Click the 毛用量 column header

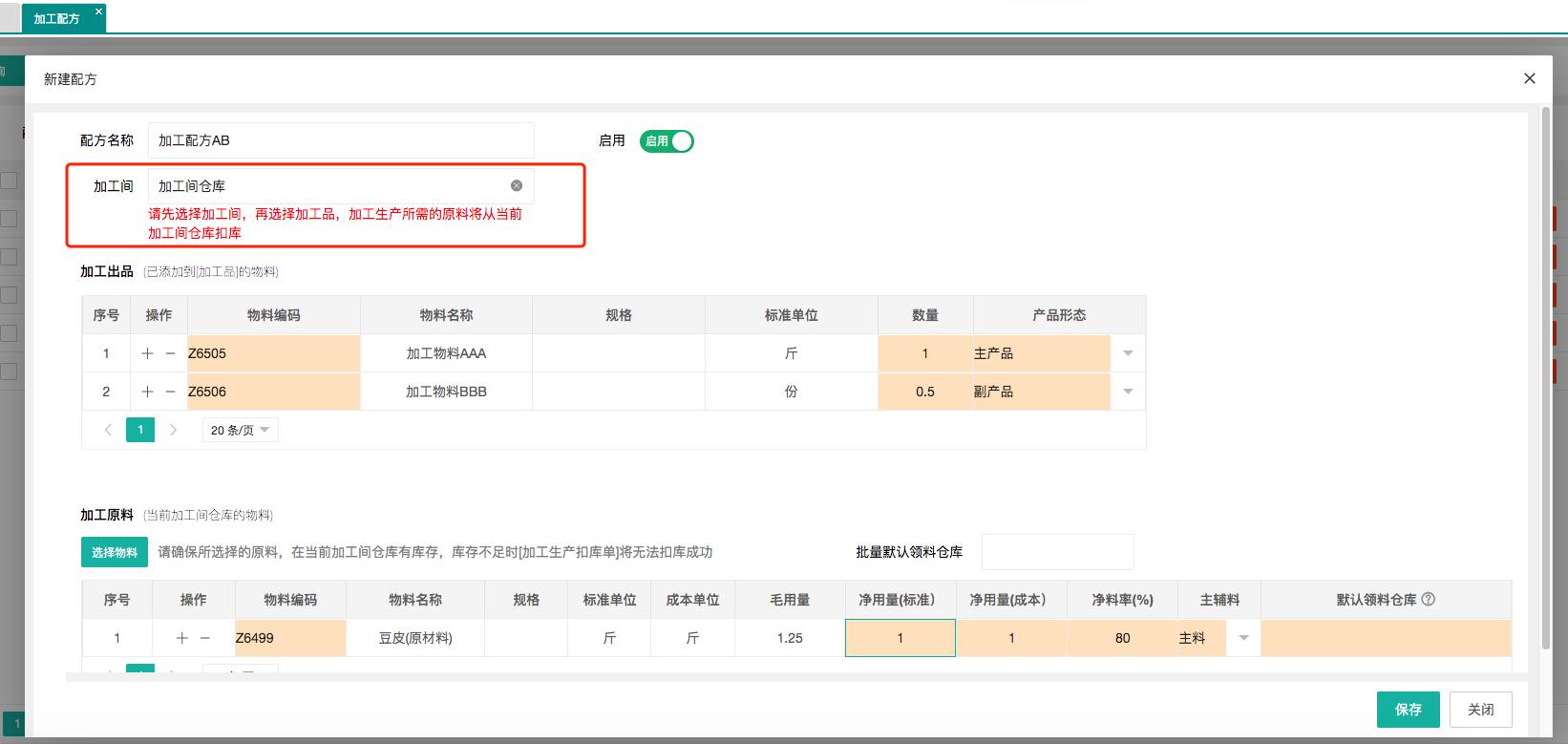tap(790, 600)
